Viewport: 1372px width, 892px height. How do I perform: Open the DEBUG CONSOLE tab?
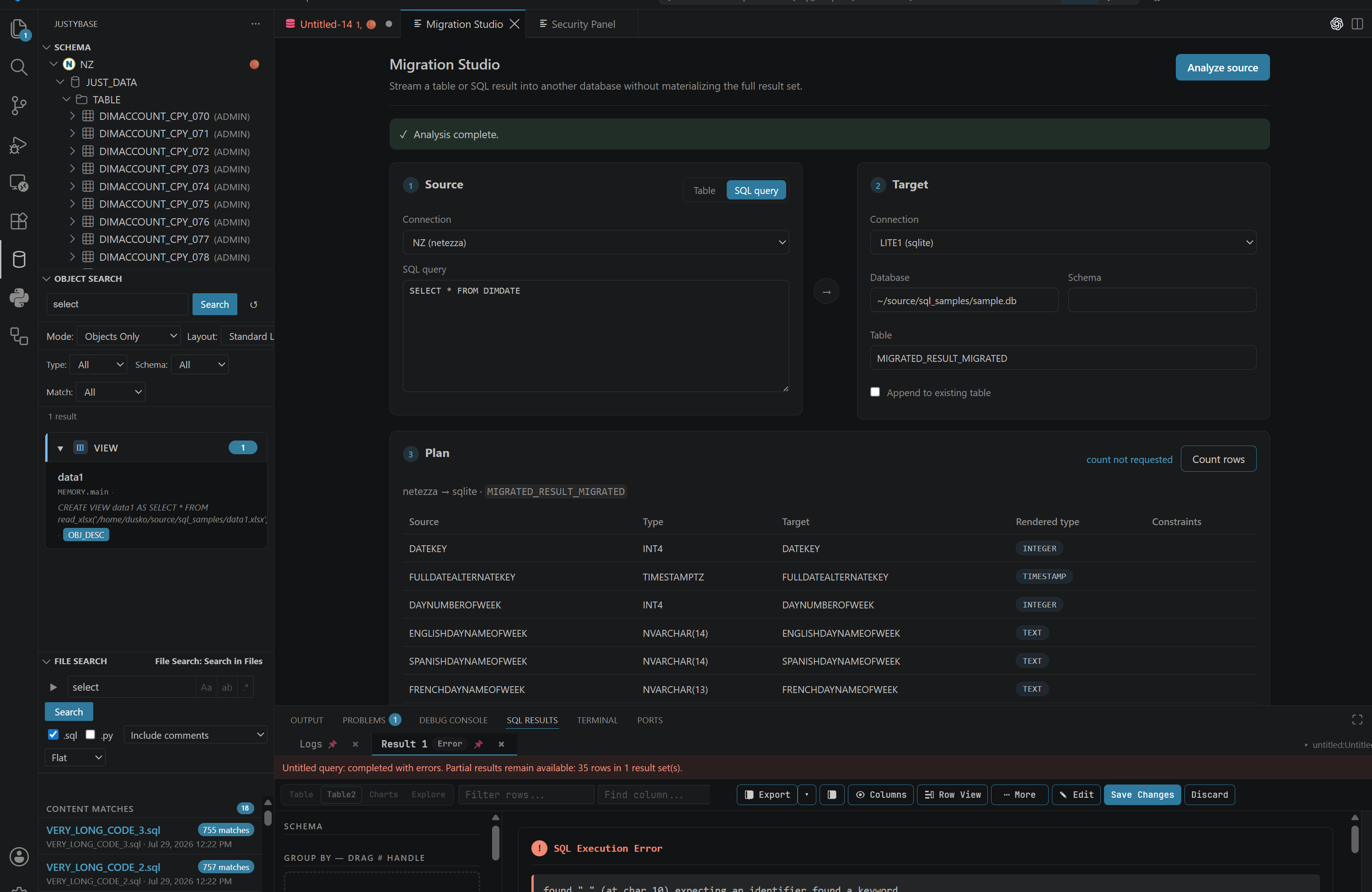click(453, 720)
